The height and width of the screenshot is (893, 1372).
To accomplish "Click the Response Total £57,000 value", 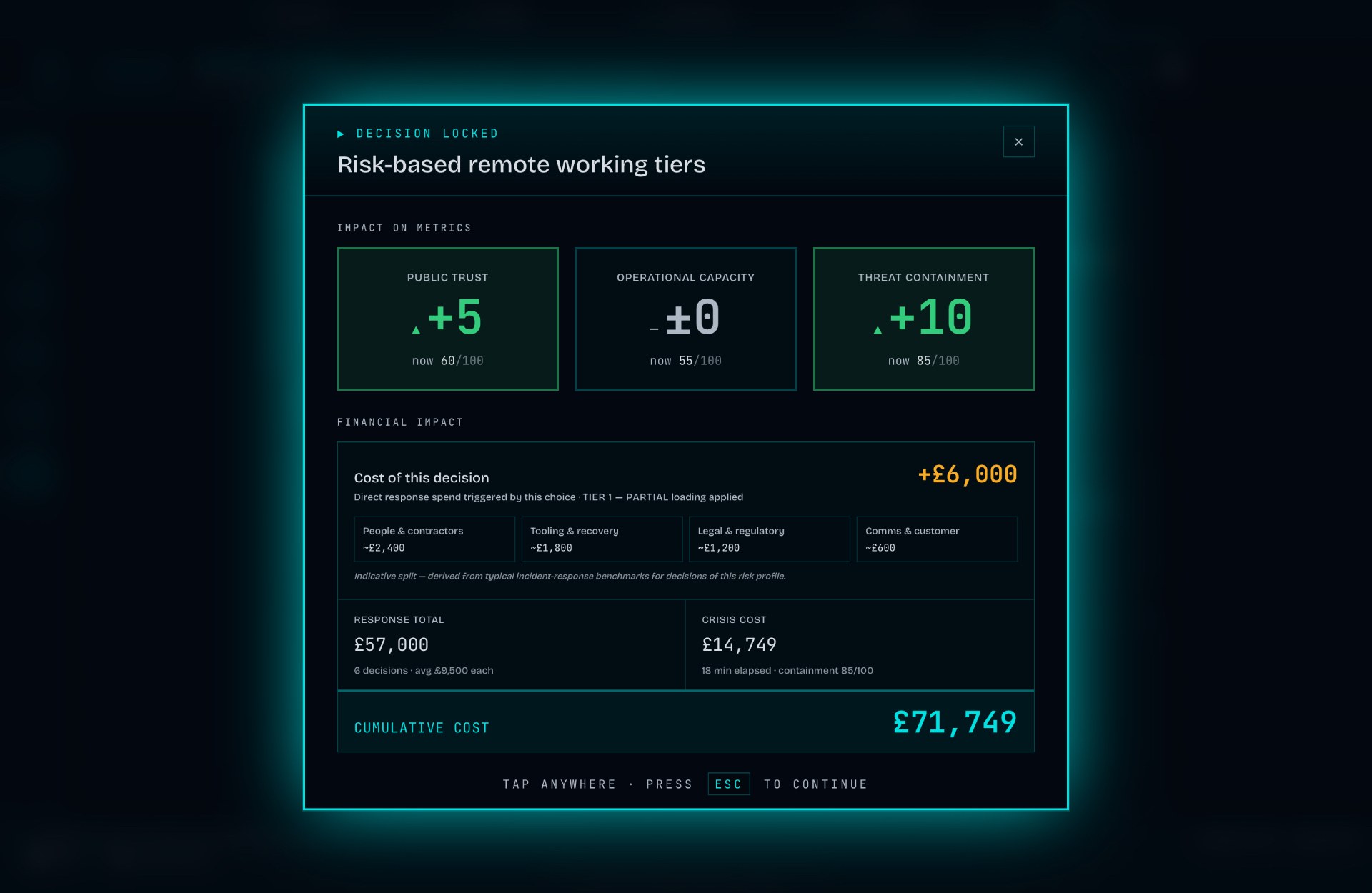I will (x=391, y=644).
